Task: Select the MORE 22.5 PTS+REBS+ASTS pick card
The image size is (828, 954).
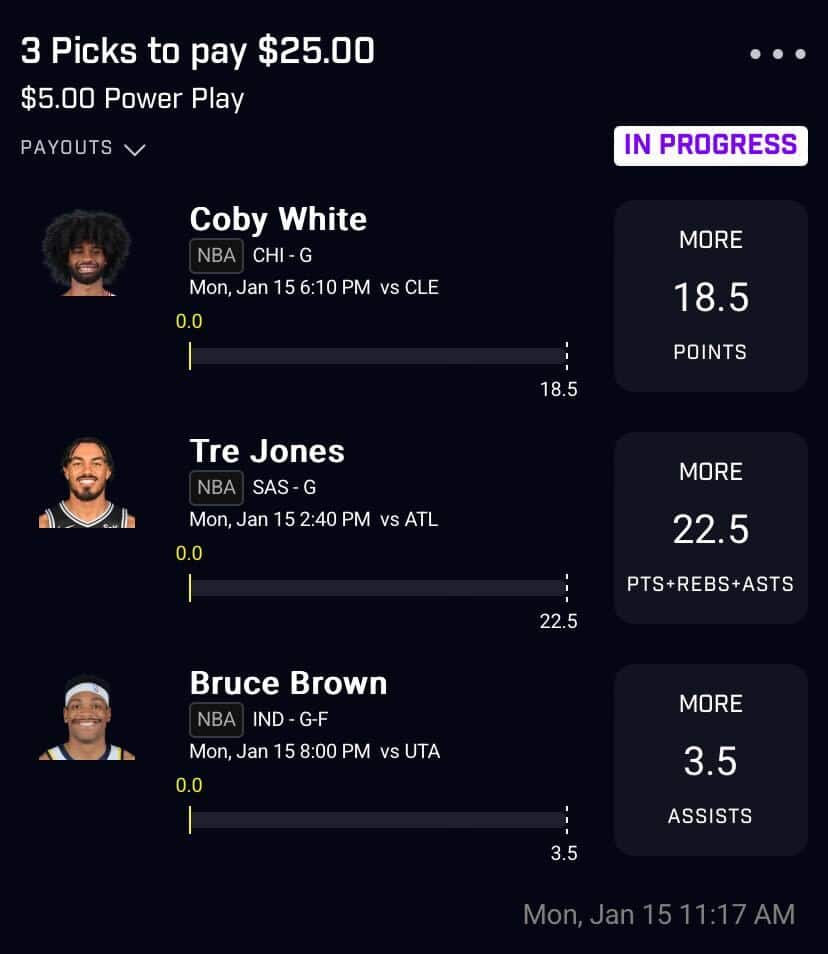Action: pos(710,528)
